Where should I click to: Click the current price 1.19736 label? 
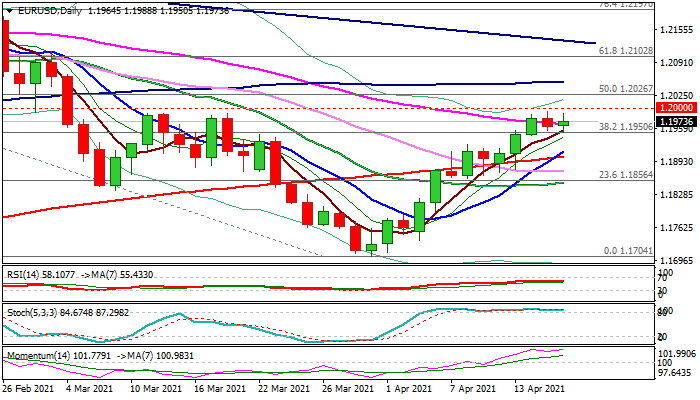[677, 121]
